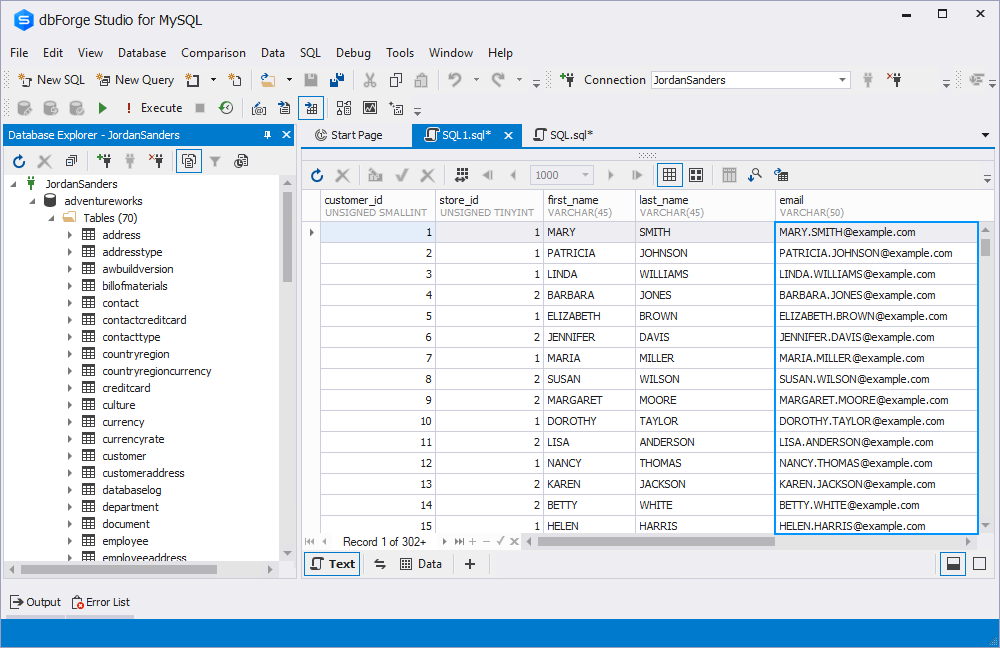Toggle the document outline icon in Database Explorer
The height and width of the screenshot is (648, 1000).
188,160
